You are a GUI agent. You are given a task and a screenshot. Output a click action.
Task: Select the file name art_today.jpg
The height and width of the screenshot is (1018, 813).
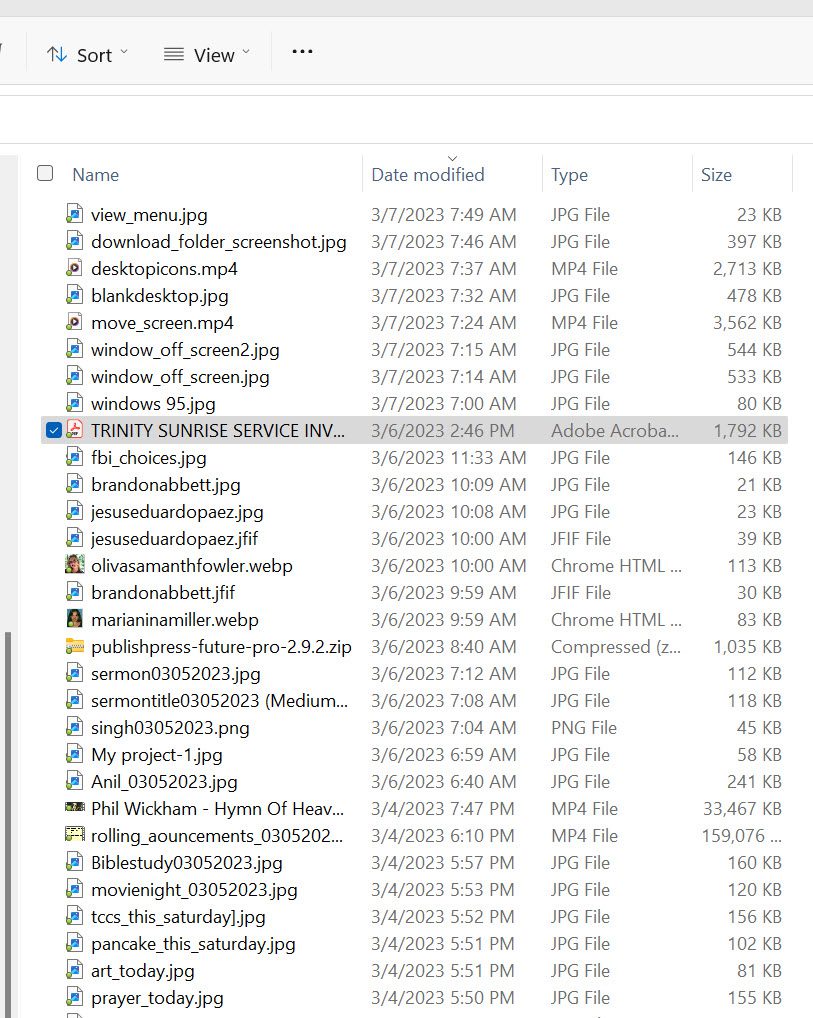click(x=143, y=971)
